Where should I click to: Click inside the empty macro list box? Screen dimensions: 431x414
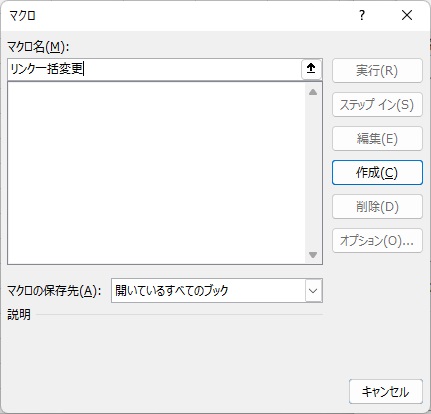click(156, 173)
